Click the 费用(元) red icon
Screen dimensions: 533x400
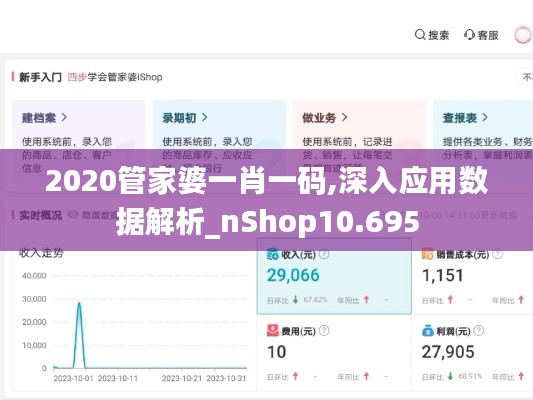pos(273,330)
